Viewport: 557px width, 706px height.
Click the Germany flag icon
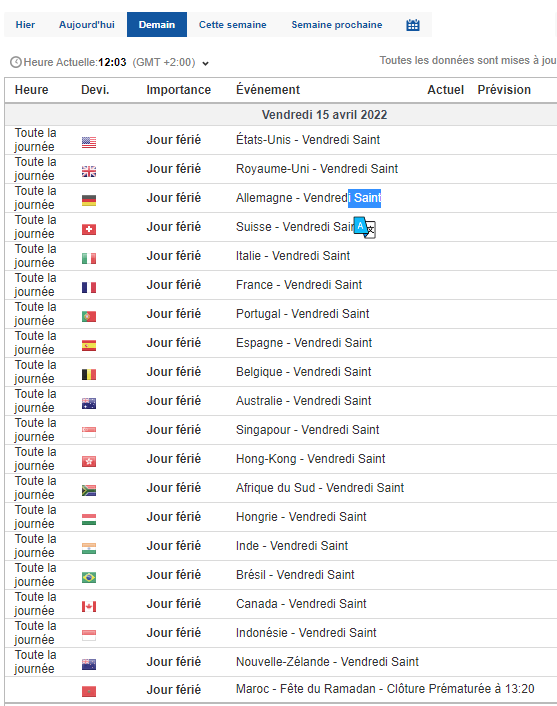pyautogui.click(x=89, y=200)
